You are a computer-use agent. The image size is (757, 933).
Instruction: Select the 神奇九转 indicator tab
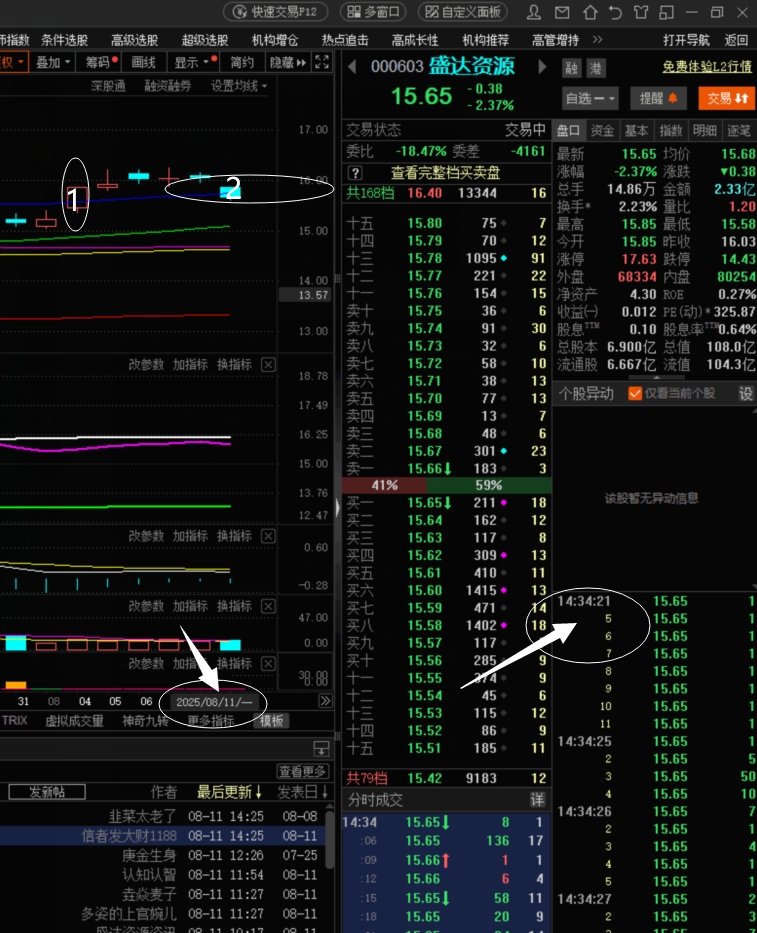[x=145, y=721]
